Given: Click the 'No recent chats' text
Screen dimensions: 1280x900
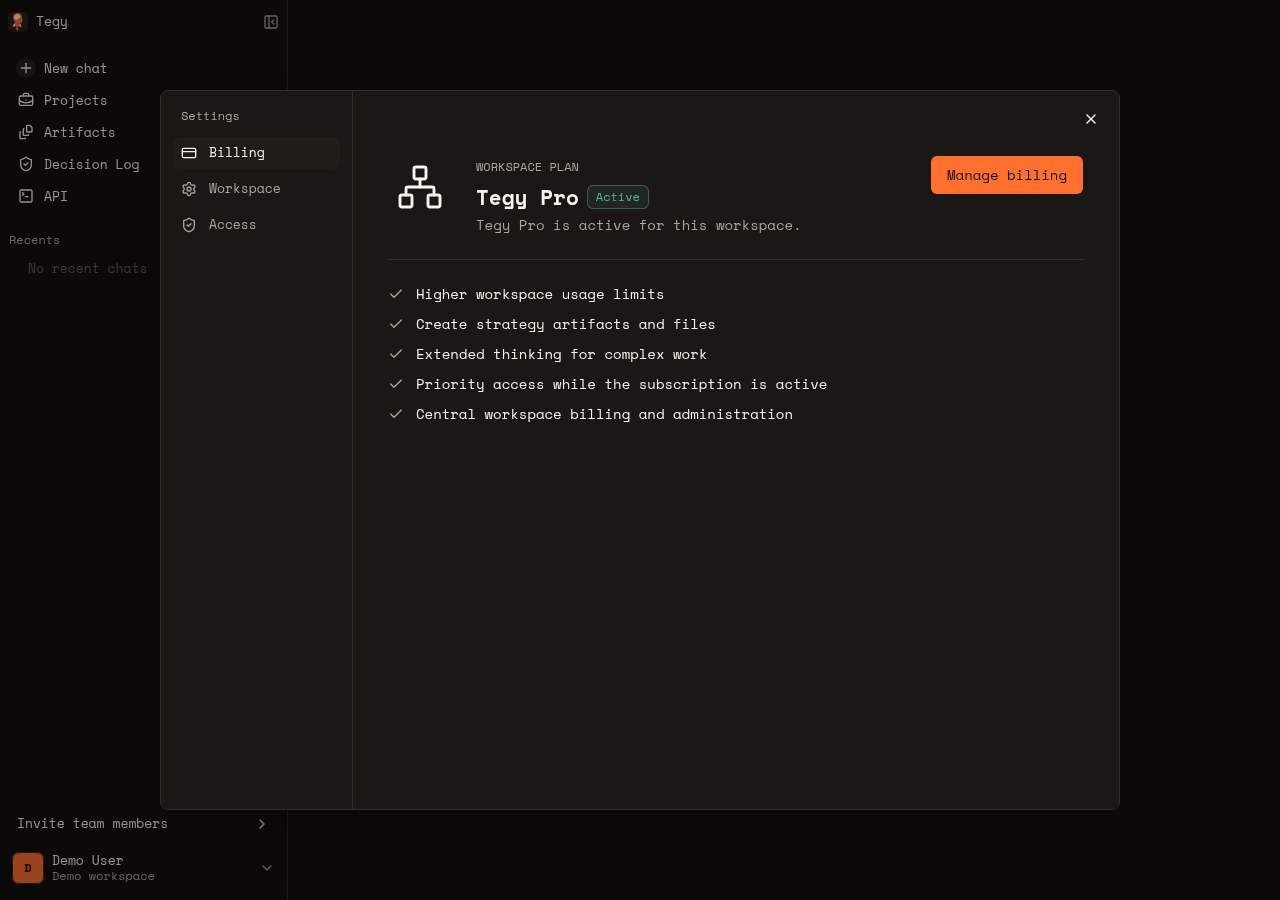Looking at the screenshot, I should coord(87,268).
